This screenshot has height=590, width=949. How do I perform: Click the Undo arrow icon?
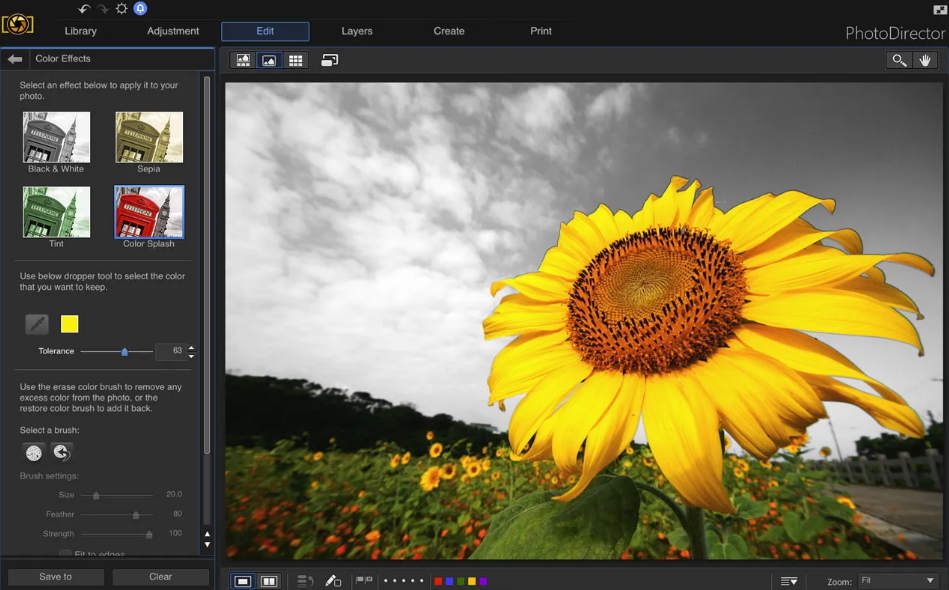point(84,9)
